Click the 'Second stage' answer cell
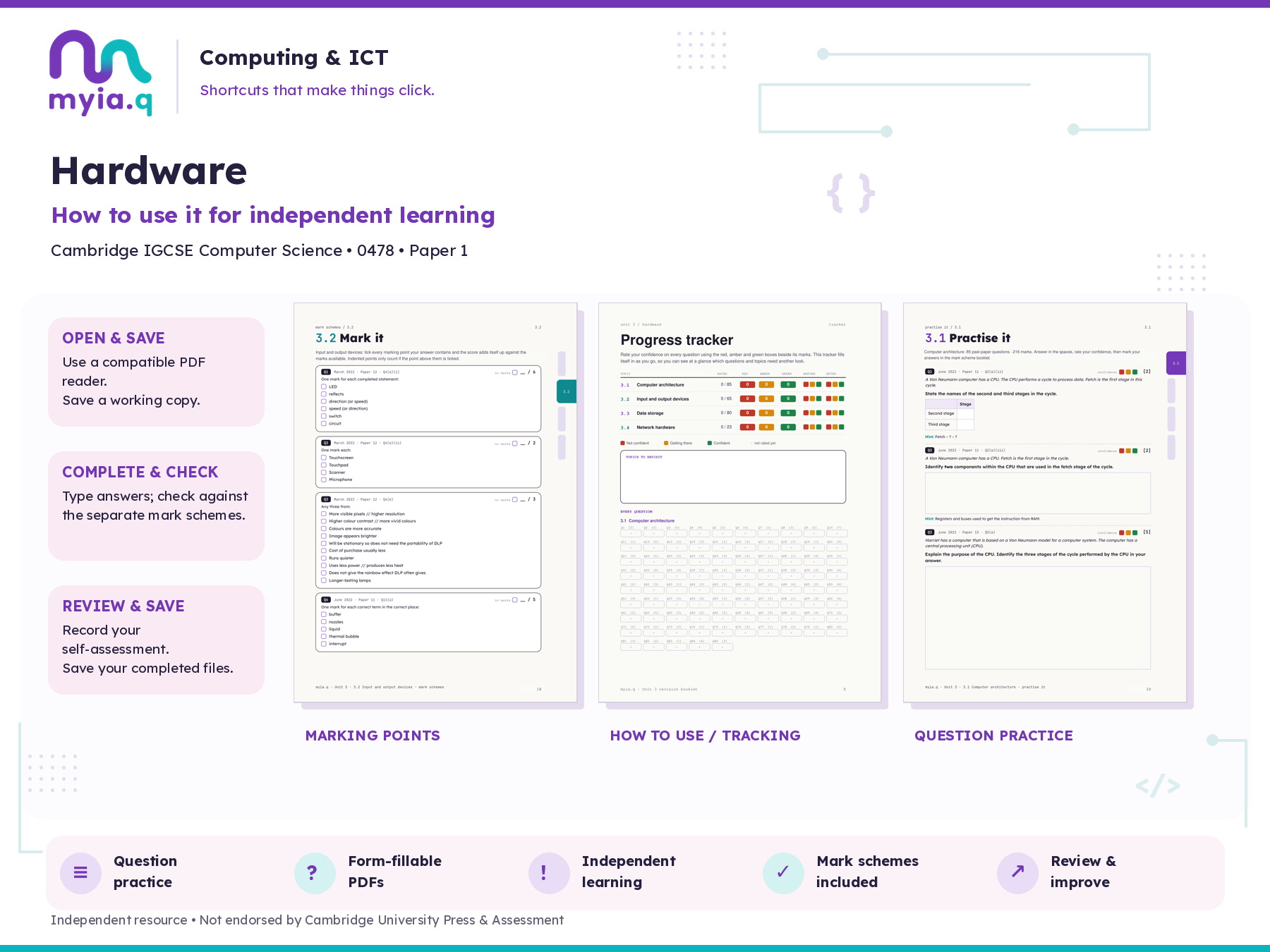This screenshot has width=1270, height=952. (x=965, y=413)
